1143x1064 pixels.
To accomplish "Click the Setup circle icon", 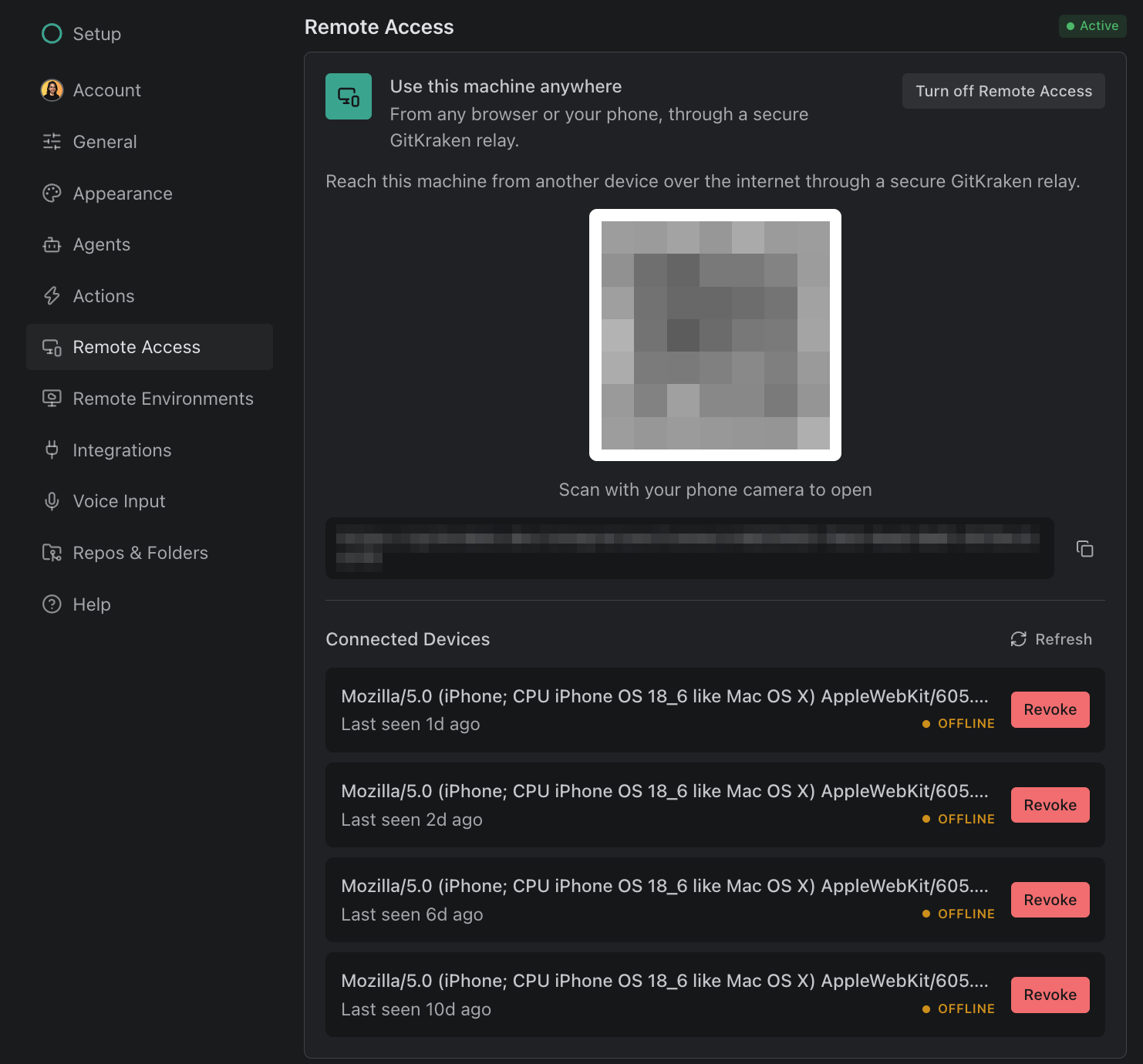I will 52,34.
